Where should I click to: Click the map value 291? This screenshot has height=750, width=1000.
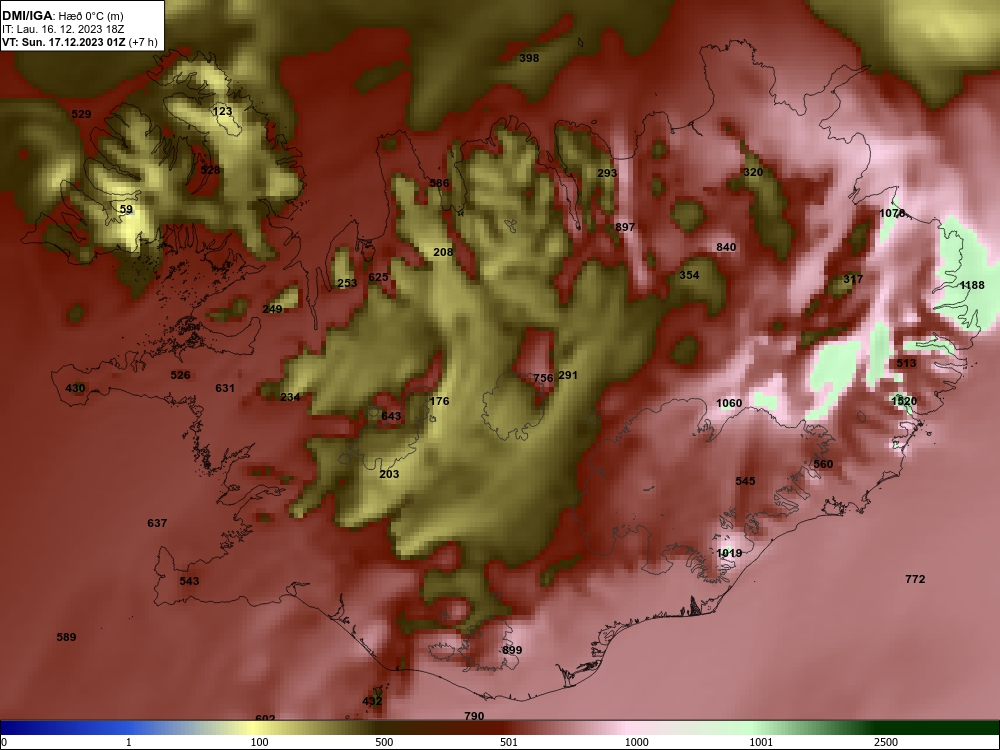click(x=568, y=375)
